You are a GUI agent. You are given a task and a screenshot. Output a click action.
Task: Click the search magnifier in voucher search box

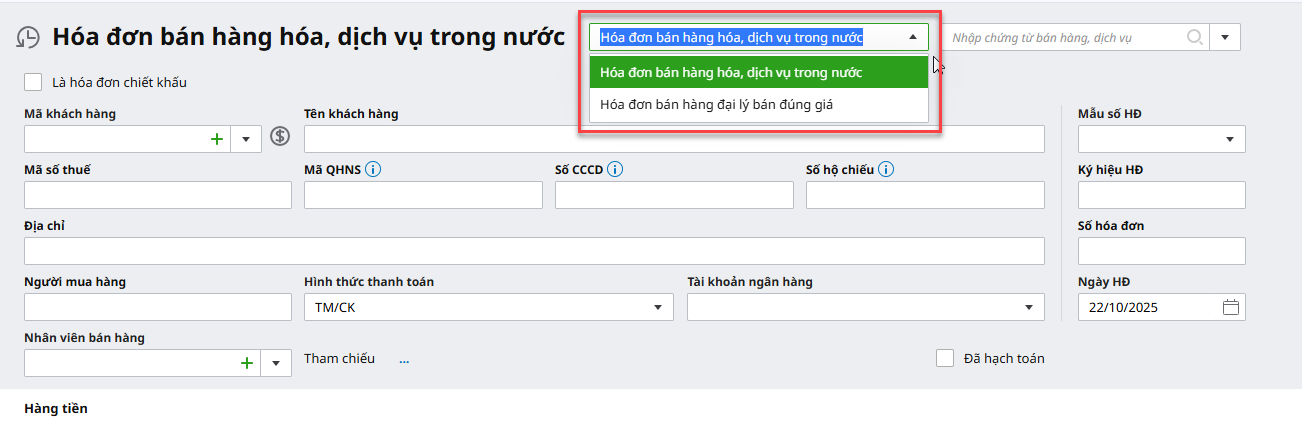1195,37
